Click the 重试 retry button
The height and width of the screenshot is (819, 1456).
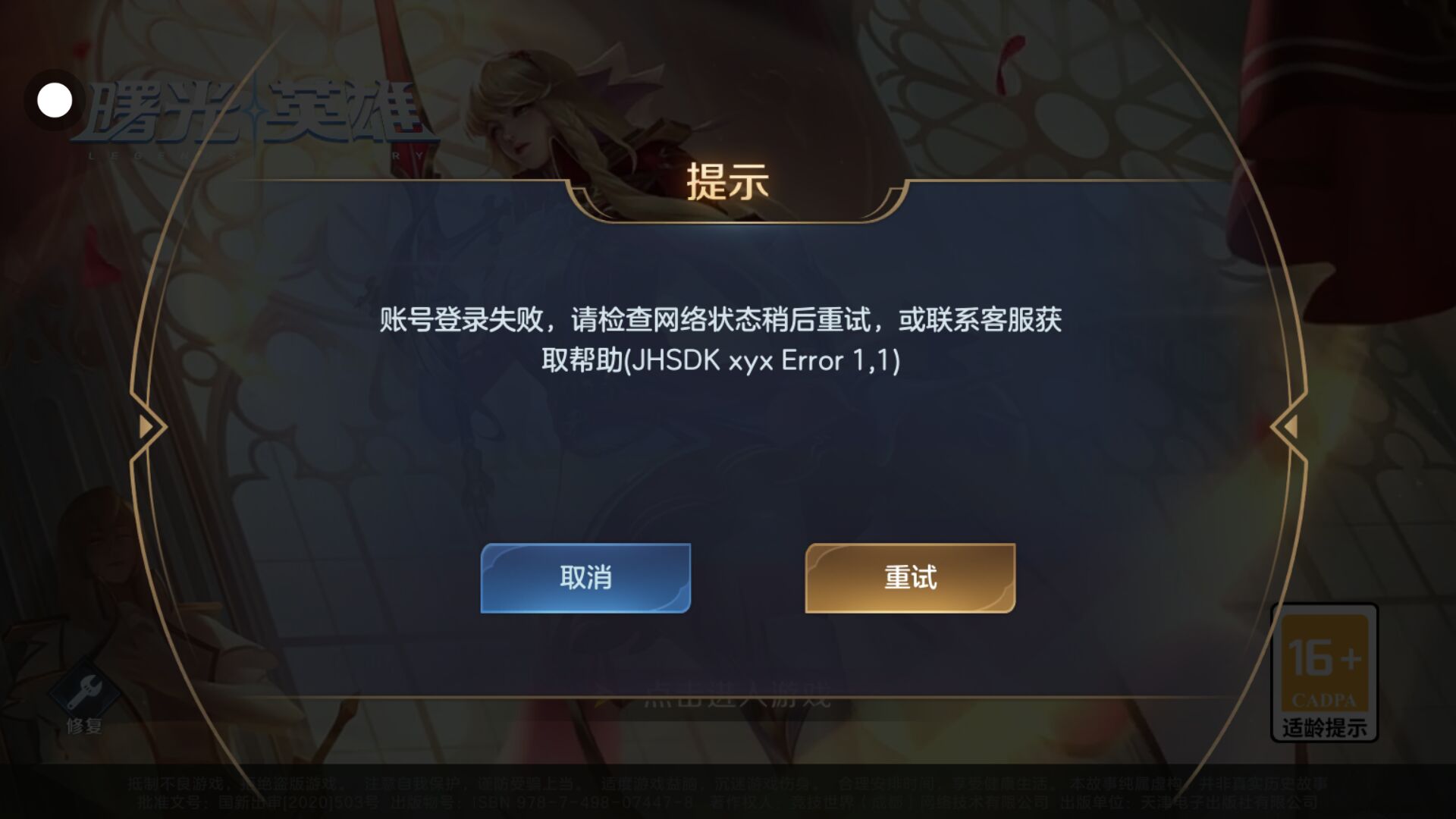coord(910,578)
